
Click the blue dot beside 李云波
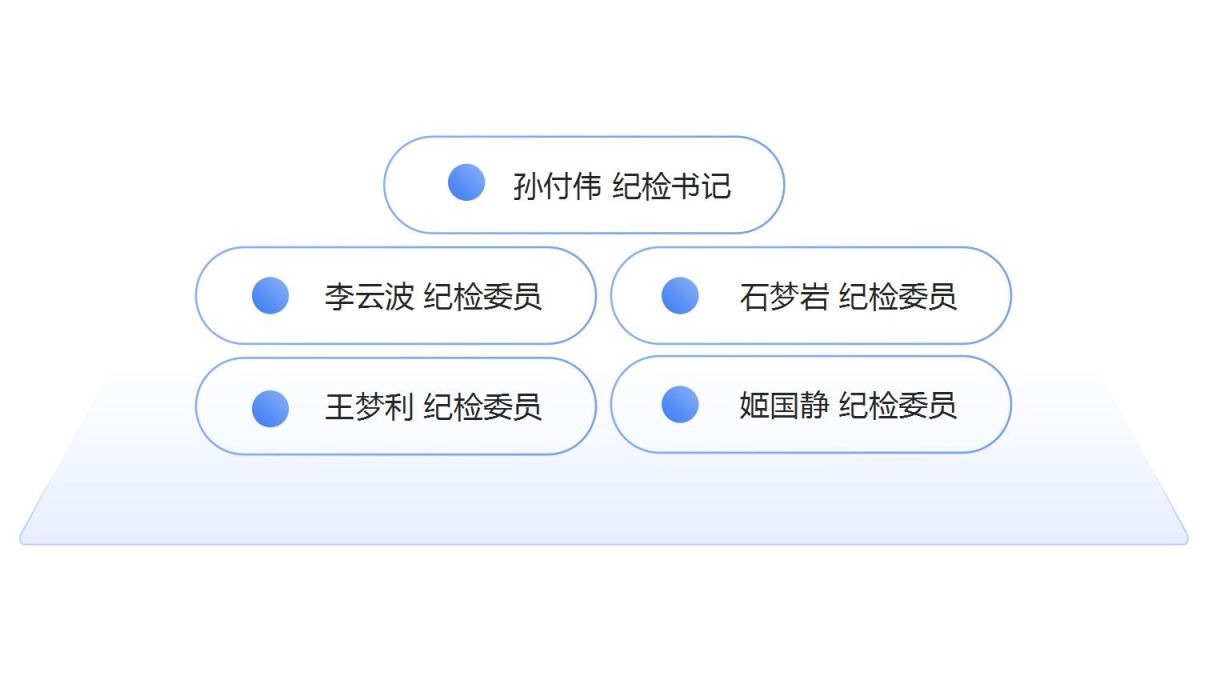coord(270,295)
